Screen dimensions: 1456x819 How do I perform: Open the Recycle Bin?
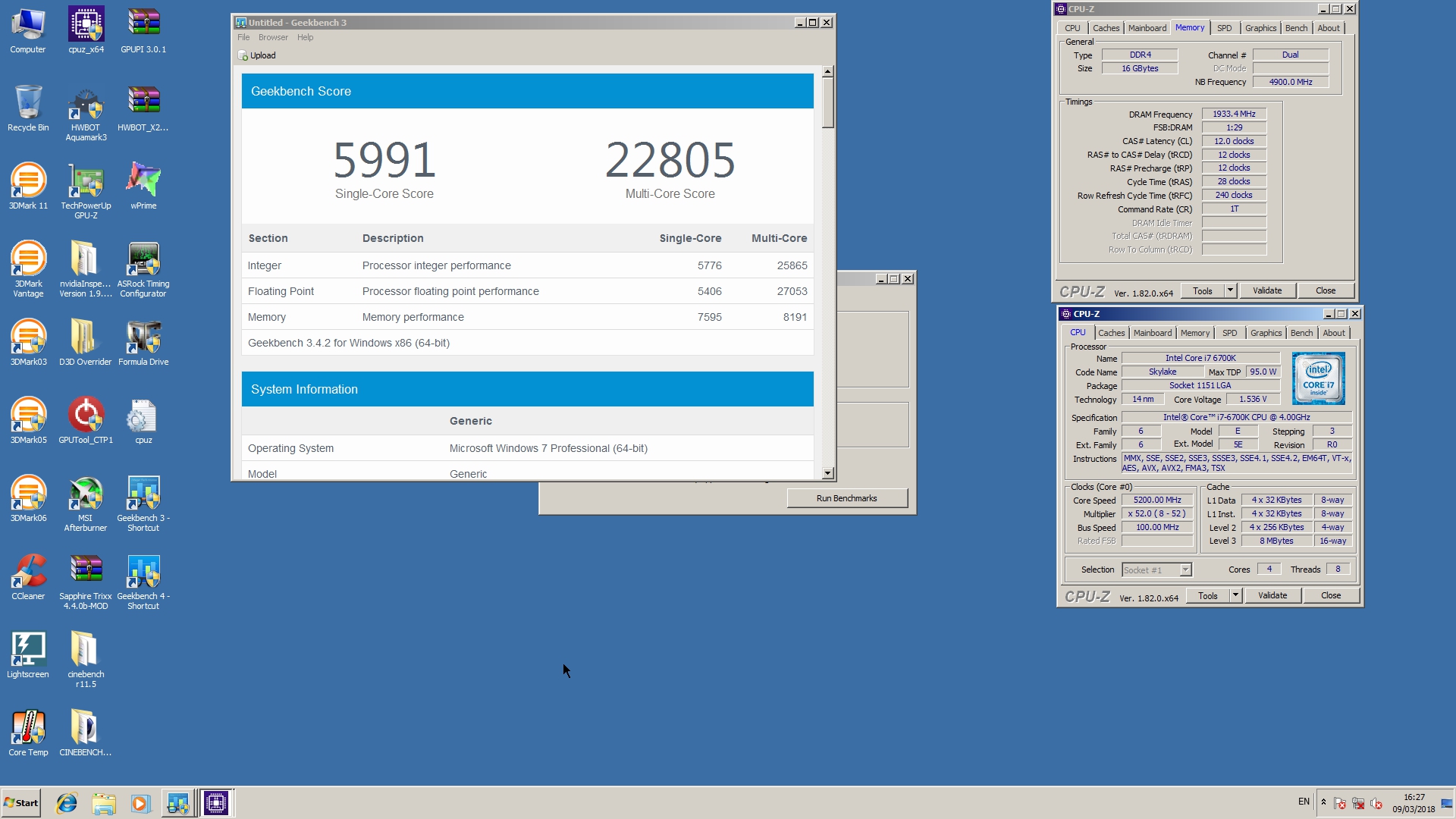tap(28, 108)
